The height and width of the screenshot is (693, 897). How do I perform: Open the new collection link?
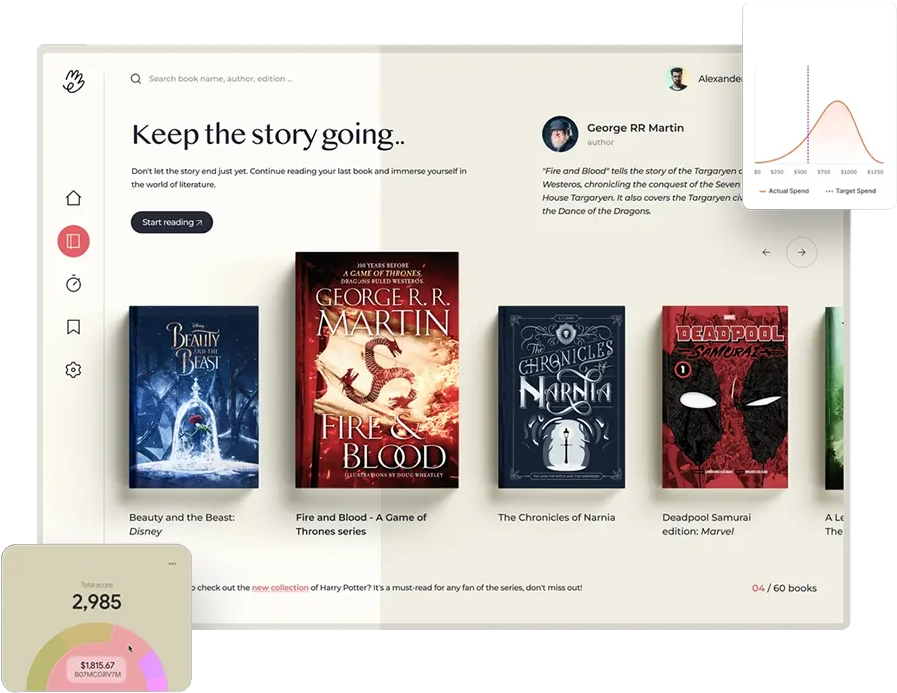pos(280,588)
